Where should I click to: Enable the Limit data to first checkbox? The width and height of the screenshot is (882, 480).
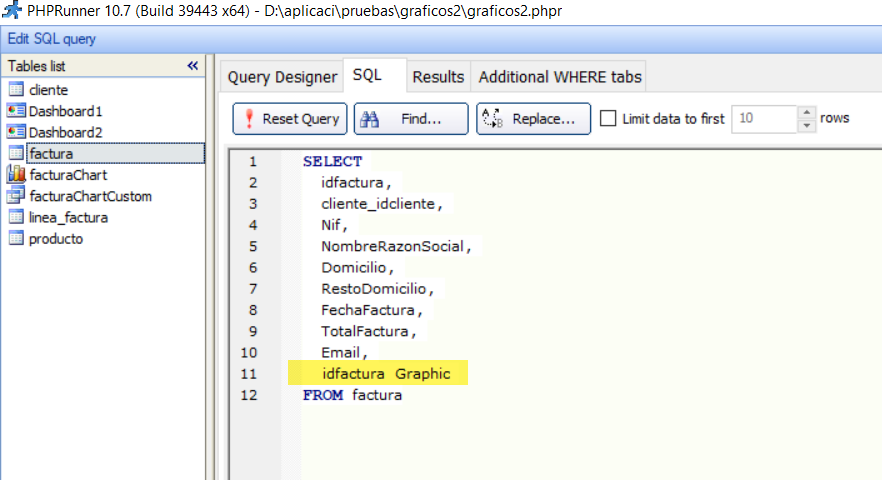pos(608,118)
